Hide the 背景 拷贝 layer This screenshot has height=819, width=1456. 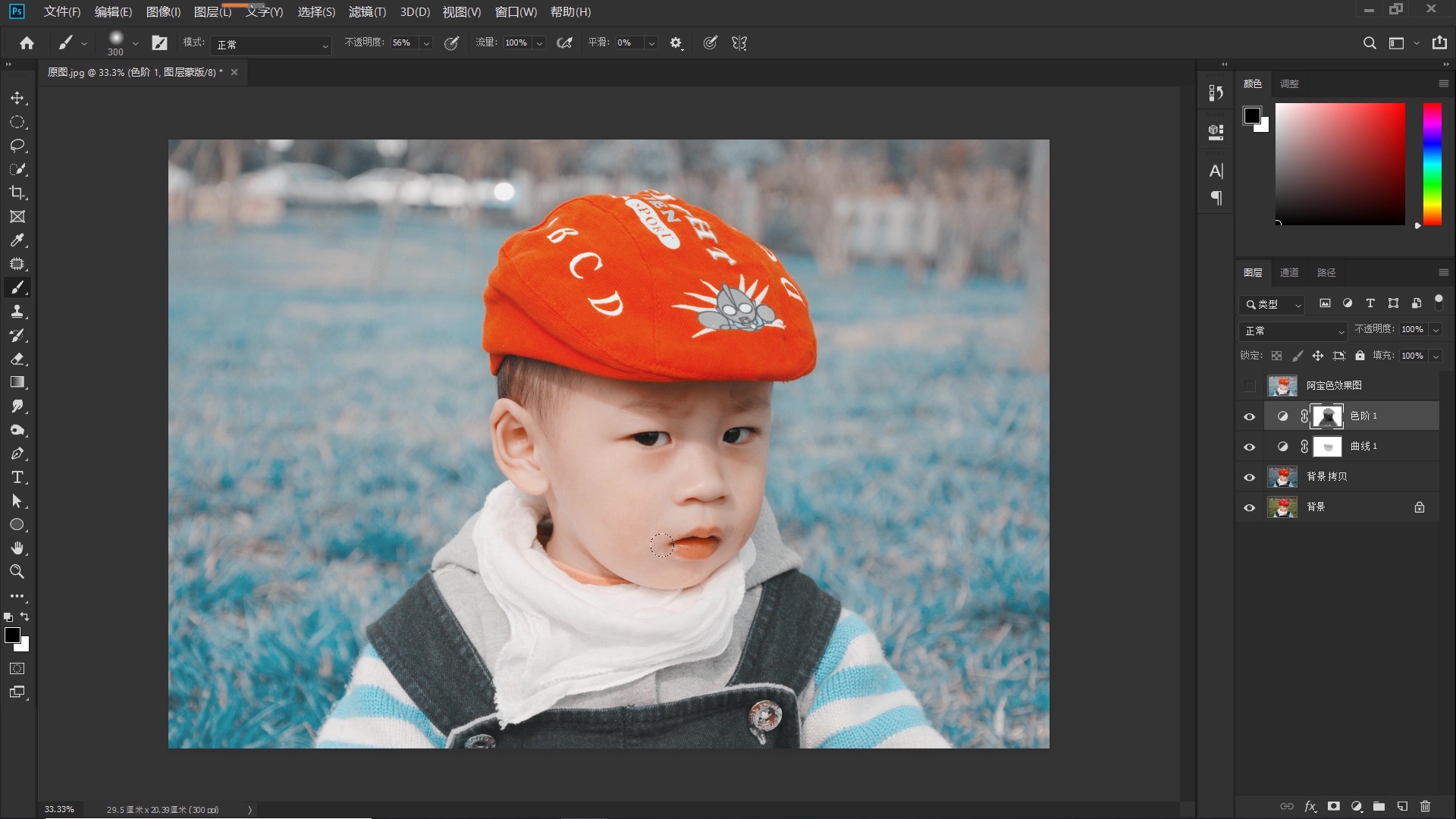pos(1249,477)
